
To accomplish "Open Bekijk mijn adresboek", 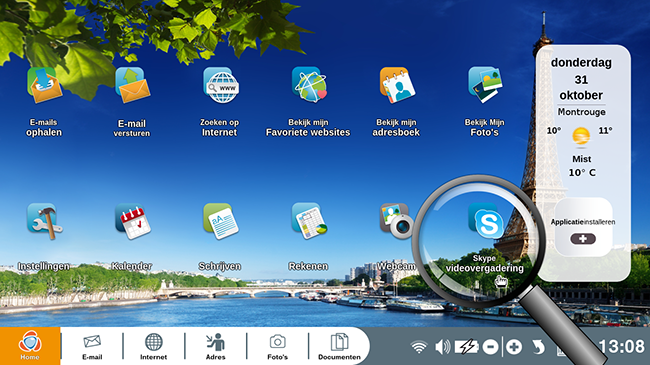I will click(397, 85).
